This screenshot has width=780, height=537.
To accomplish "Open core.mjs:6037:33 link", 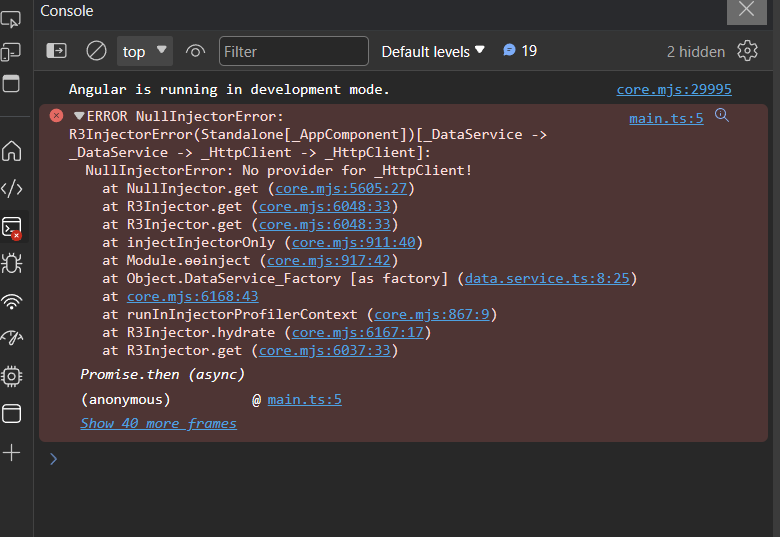I will [x=325, y=351].
